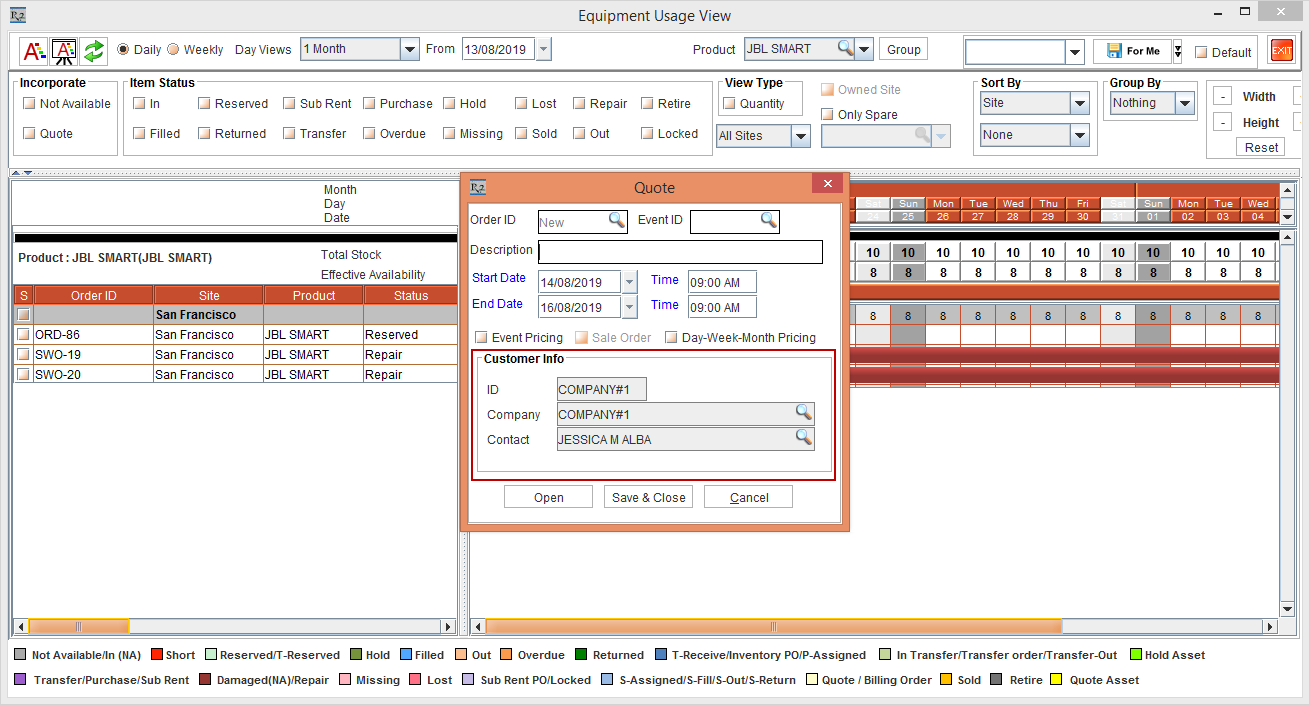Screen dimensions: 1310x705
Task: Open the End Date calendar dropdown
Action: tap(629, 307)
